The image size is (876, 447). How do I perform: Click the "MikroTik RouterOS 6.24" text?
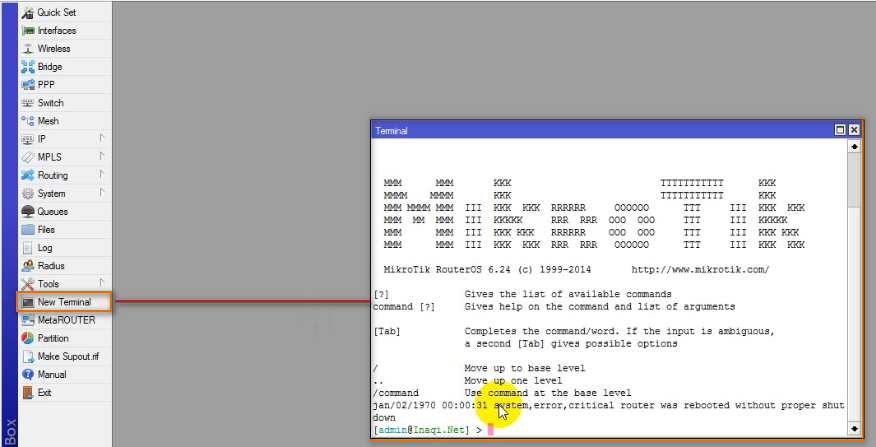coord(447,269)
